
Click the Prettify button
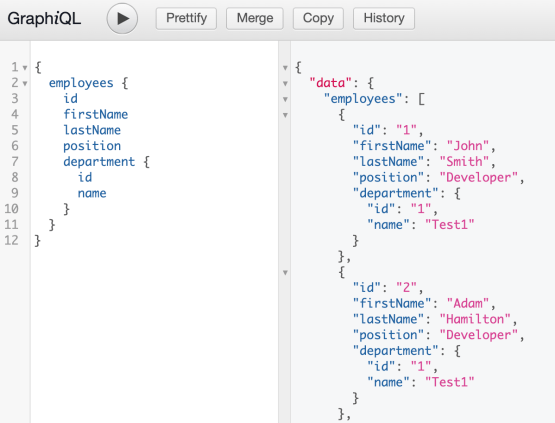coord(186,18)
